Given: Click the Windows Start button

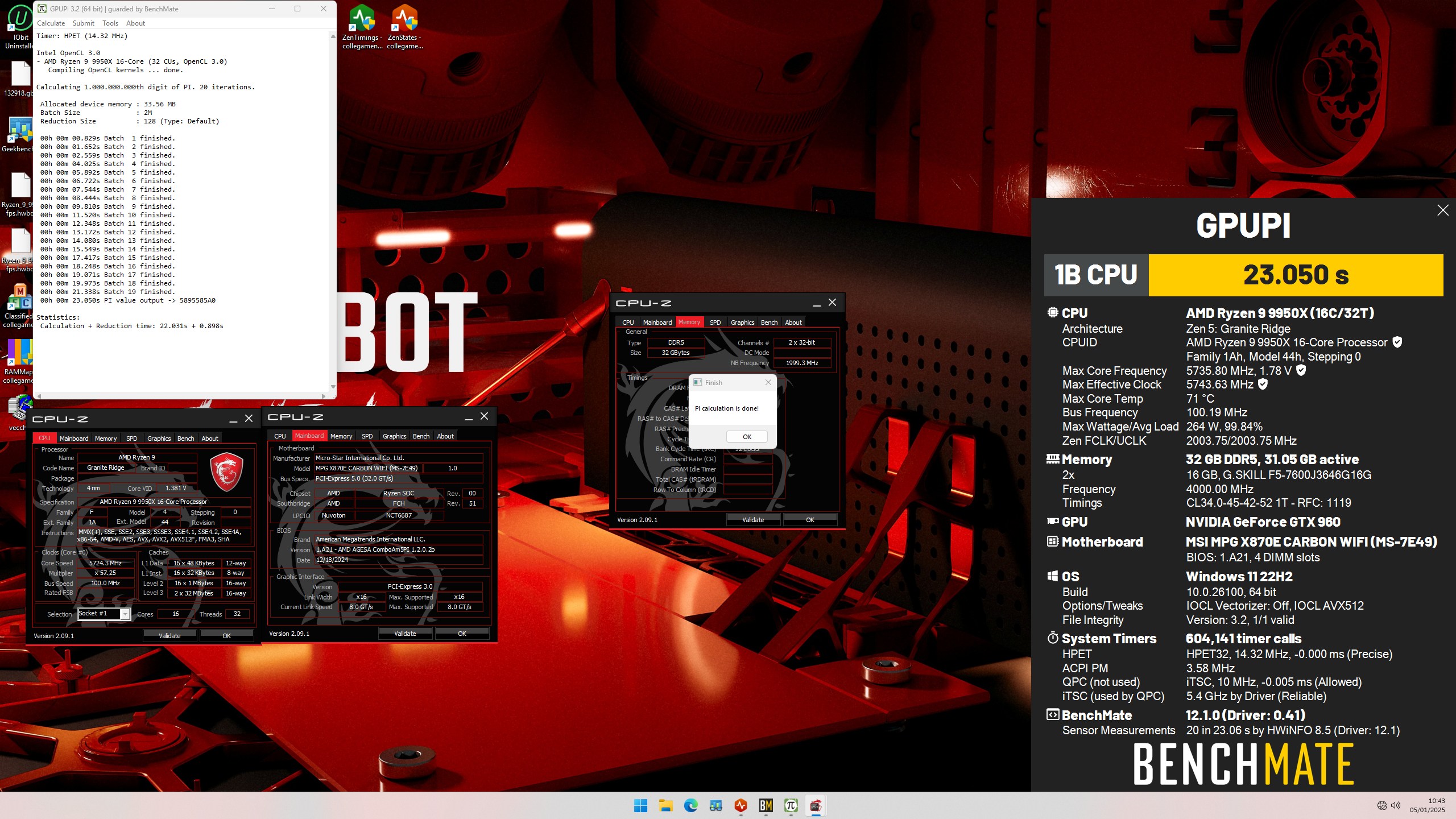Looking at the screenshot, I should [x=640, y=805].
